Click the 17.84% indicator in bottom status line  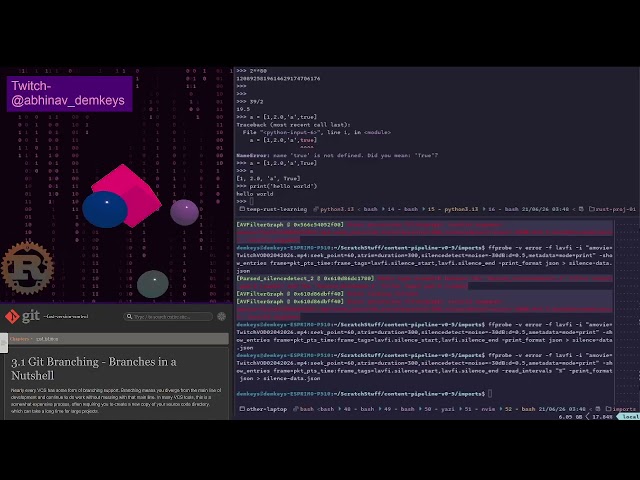602,417
